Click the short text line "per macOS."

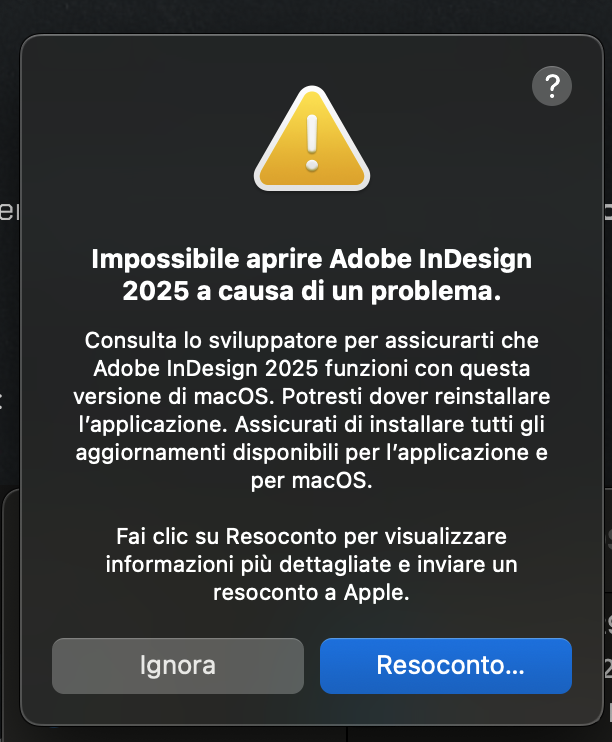[312, 479]
